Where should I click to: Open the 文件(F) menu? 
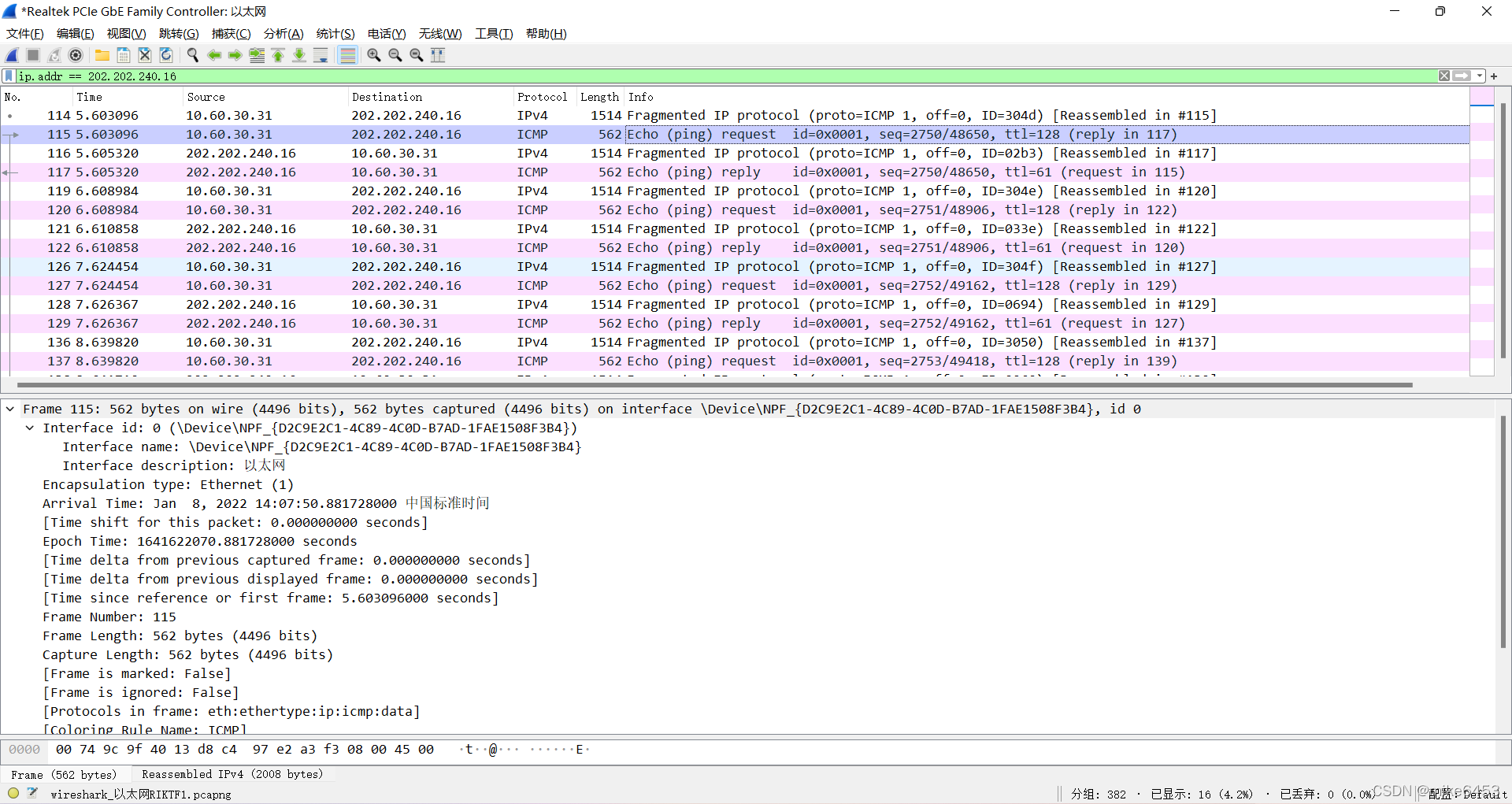coord(25,34)
